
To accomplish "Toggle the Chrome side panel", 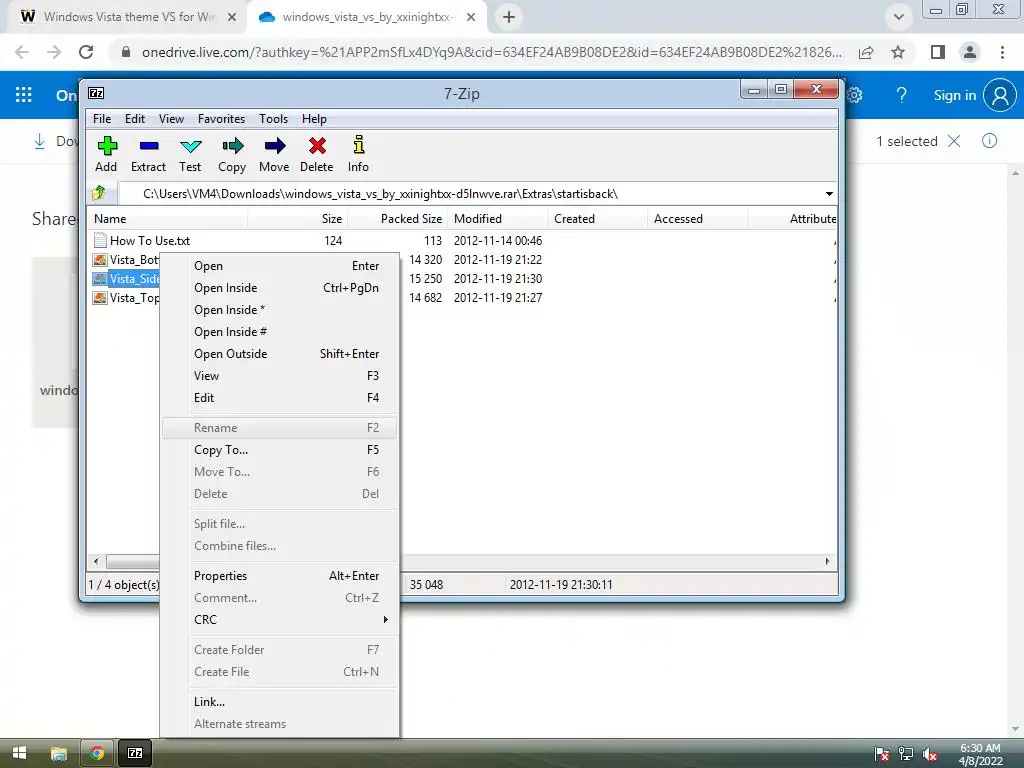I will click(x=938, y=52).
